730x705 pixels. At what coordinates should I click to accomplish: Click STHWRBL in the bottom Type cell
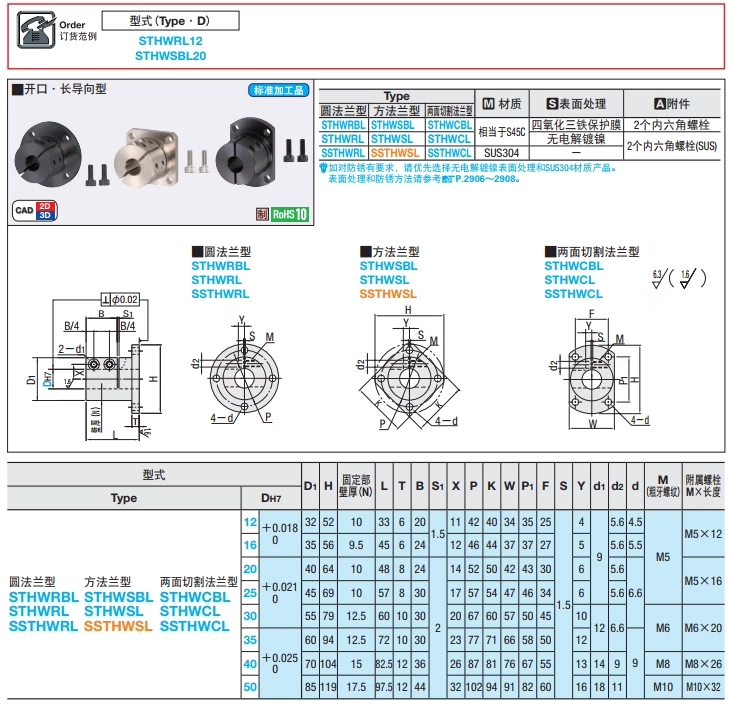44,597
